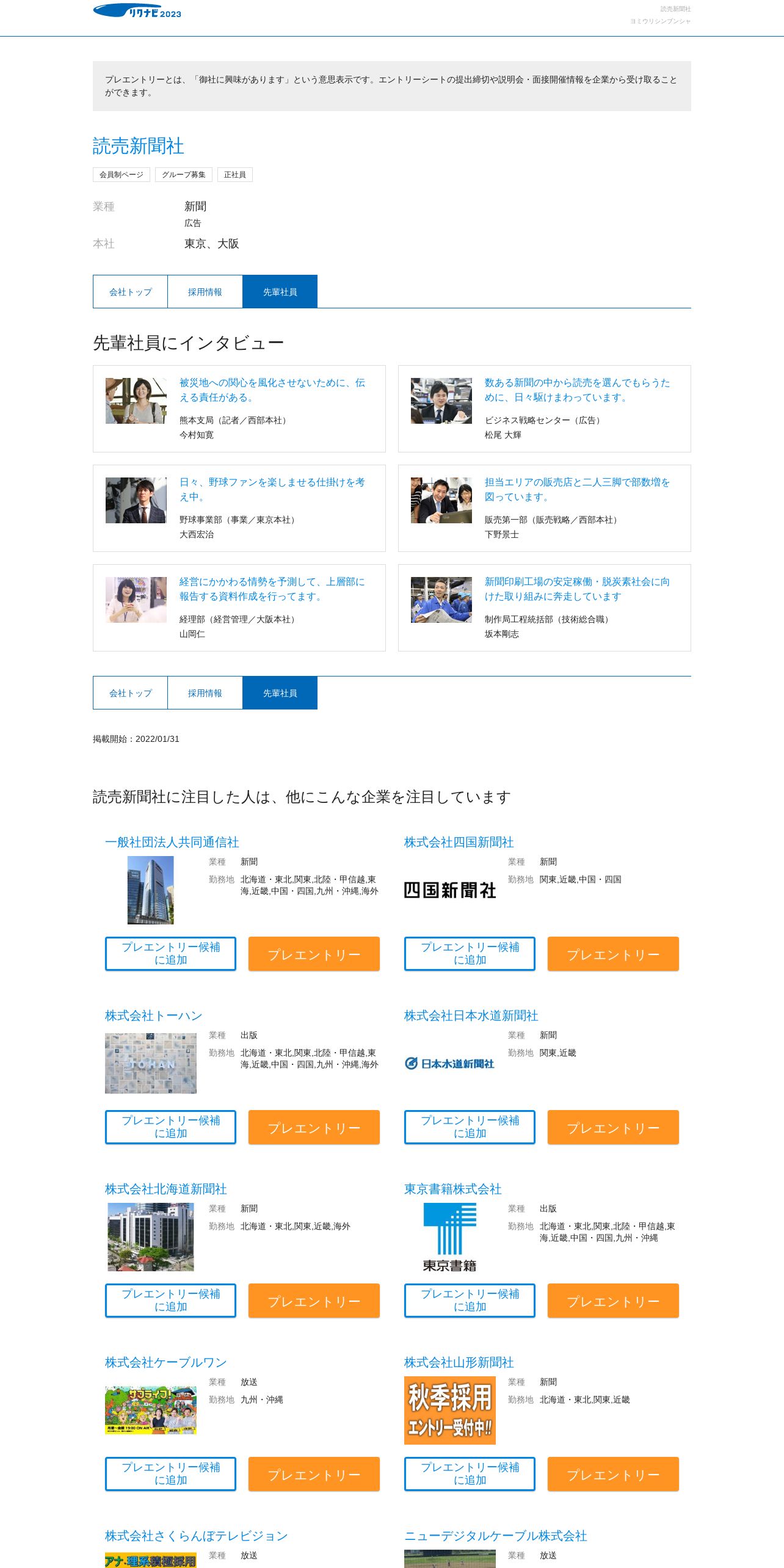Select the 先輩社員 tab above the interviews
784x1568 pixels.
click(280, 292)
